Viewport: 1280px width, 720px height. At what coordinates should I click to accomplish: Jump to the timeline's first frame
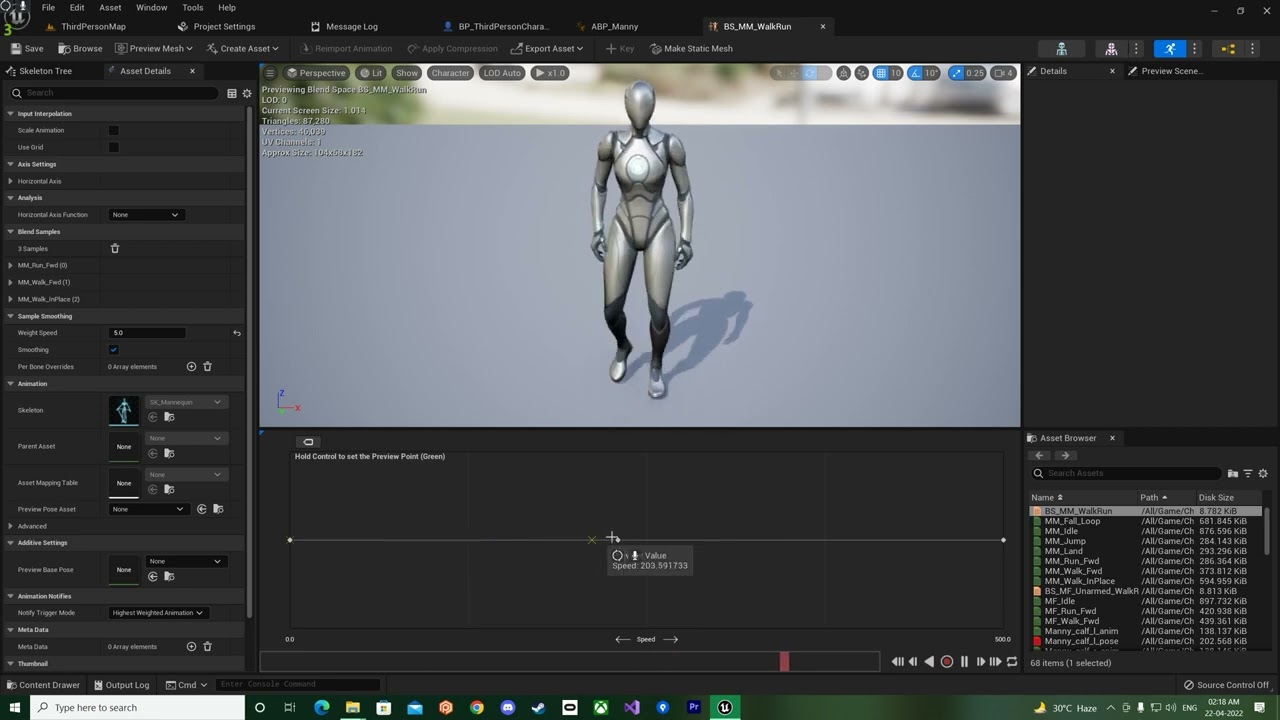897,662
